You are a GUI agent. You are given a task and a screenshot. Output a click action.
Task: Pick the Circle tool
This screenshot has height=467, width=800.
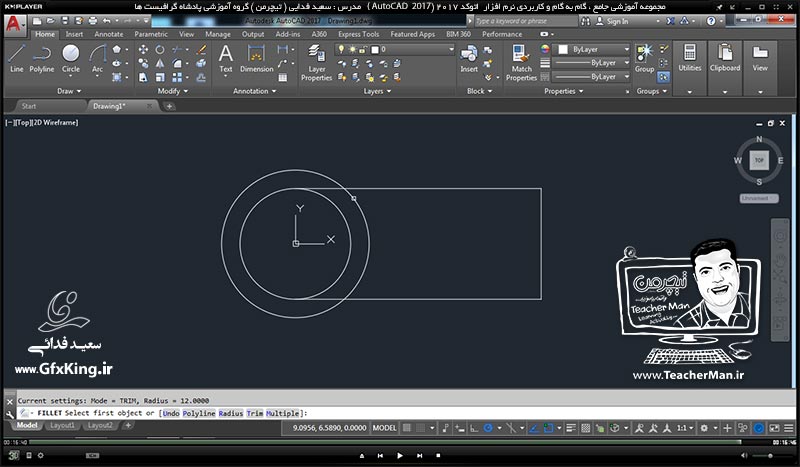pos(70,58)
